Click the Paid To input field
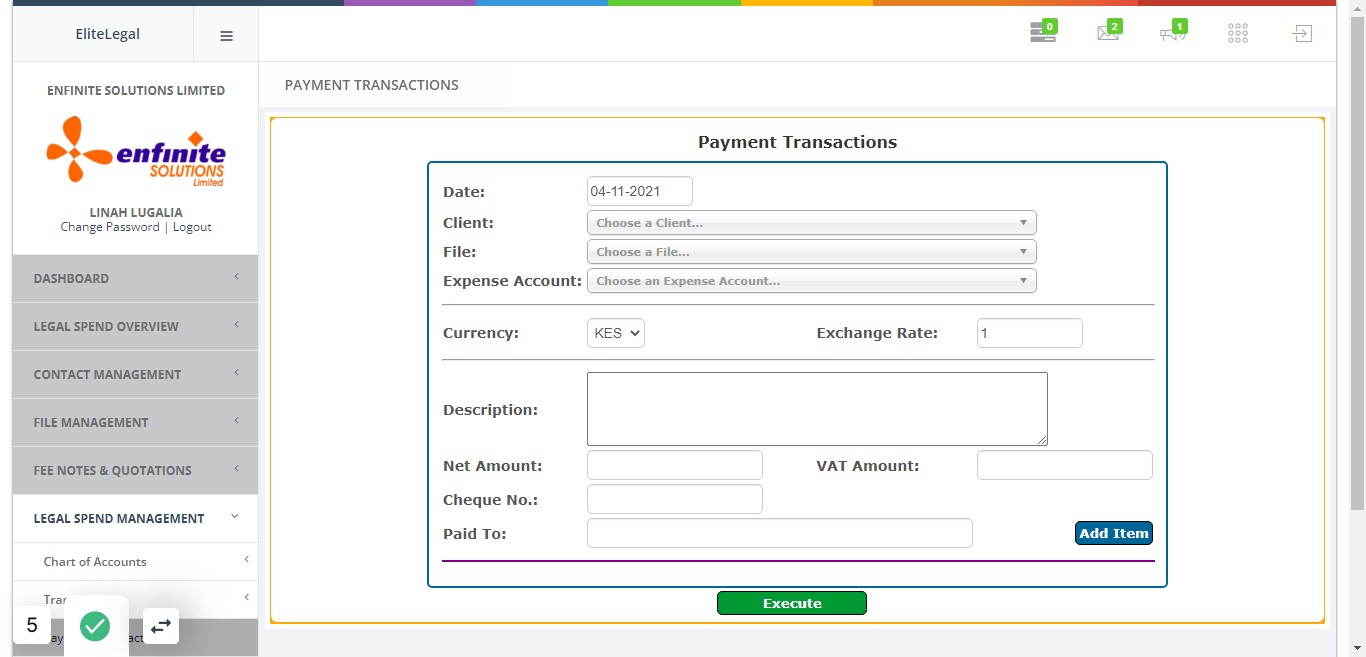 tap(780, 533)
